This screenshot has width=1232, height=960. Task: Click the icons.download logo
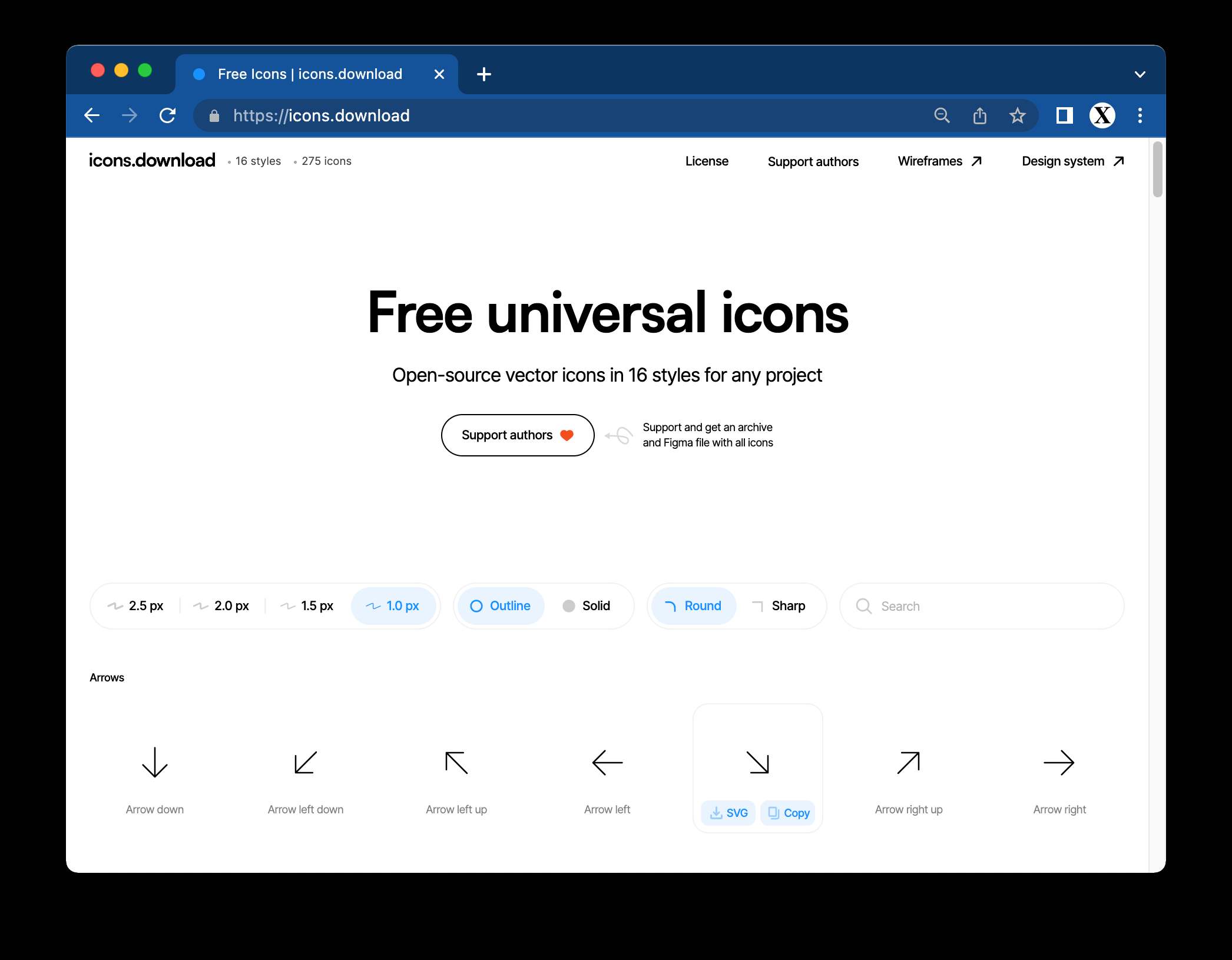coord(152,160)
